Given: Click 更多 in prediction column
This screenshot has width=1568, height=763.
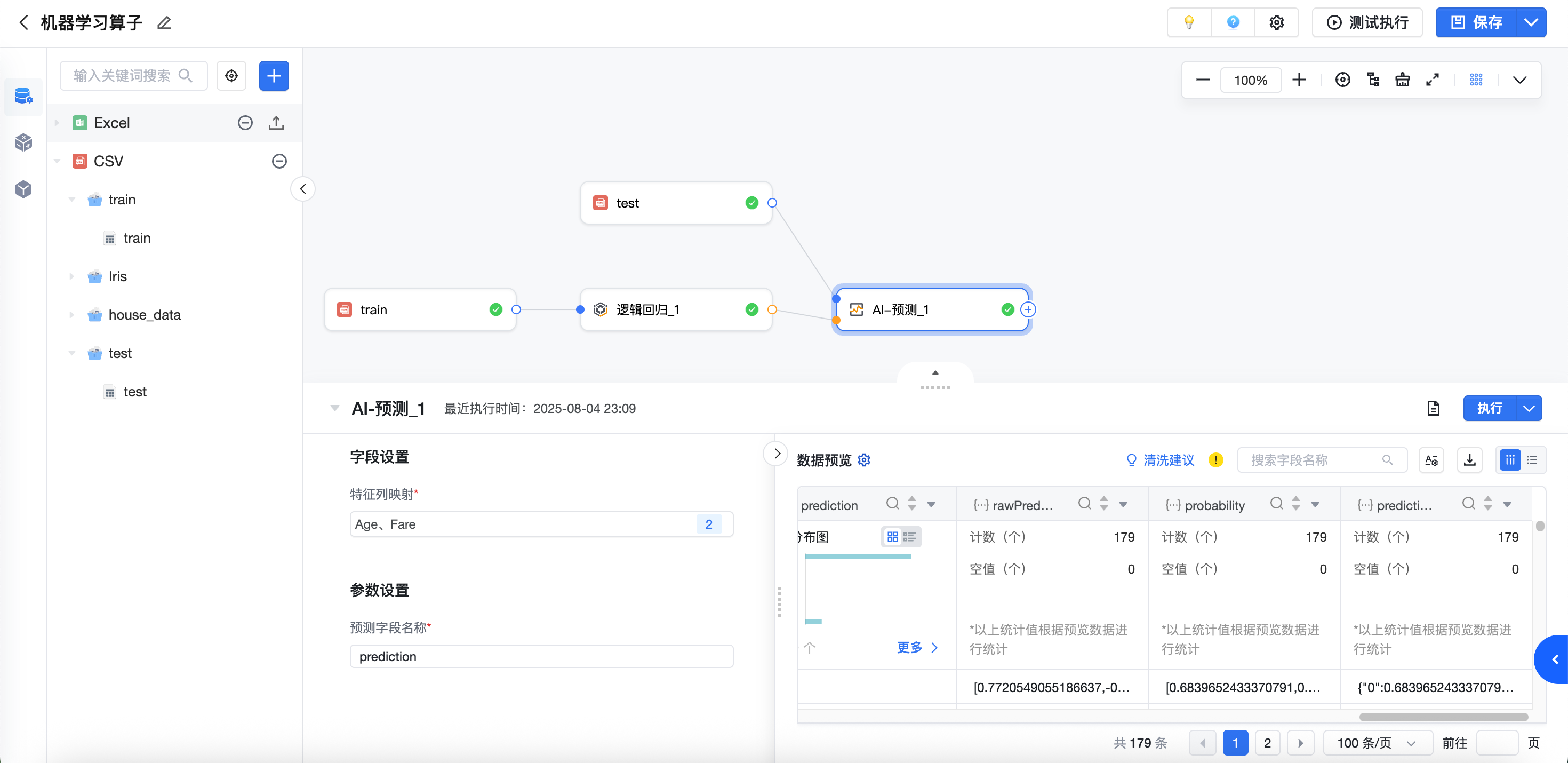Looking at the screenshot, I should (917, 647).
